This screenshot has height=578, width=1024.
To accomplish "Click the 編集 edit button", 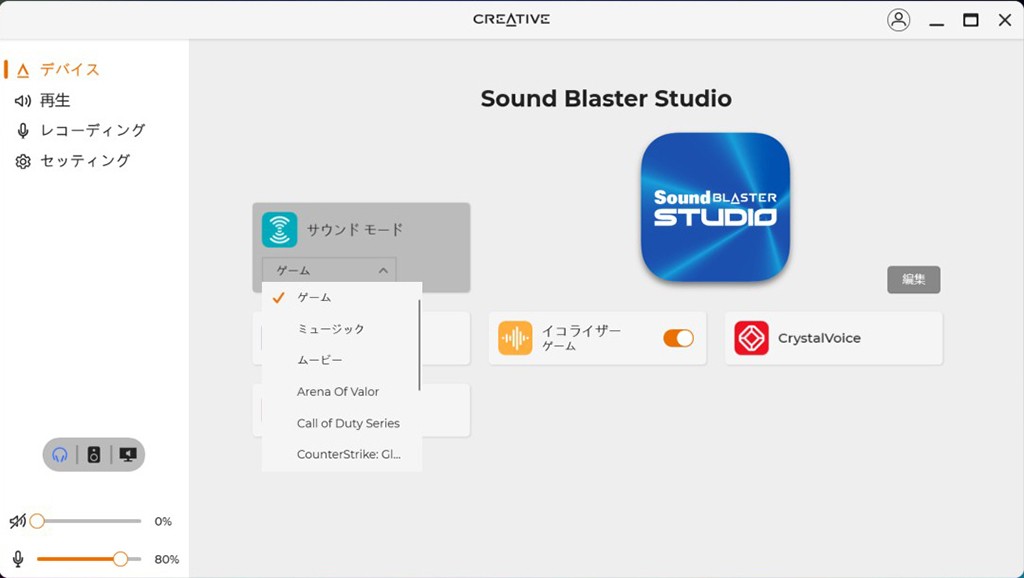I will coord(914,280).
